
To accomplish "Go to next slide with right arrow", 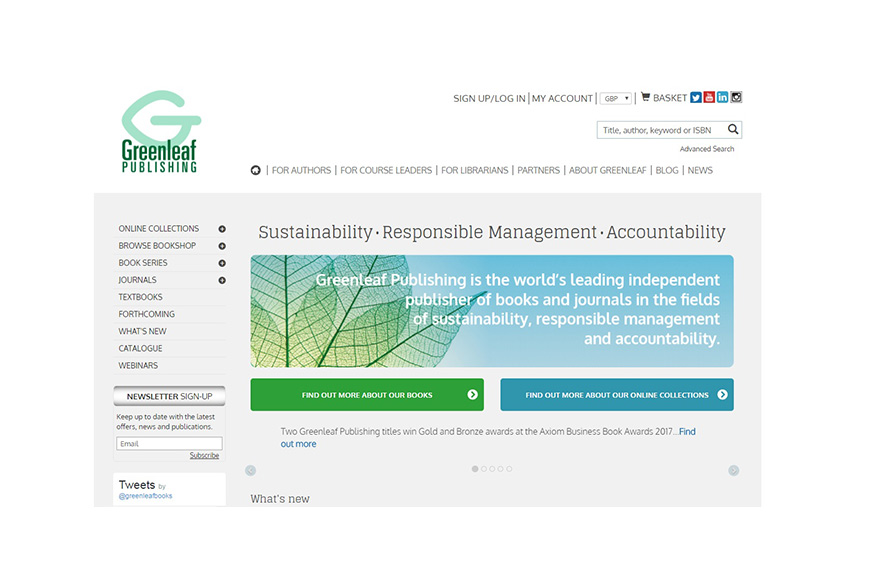I will [733, 470].
